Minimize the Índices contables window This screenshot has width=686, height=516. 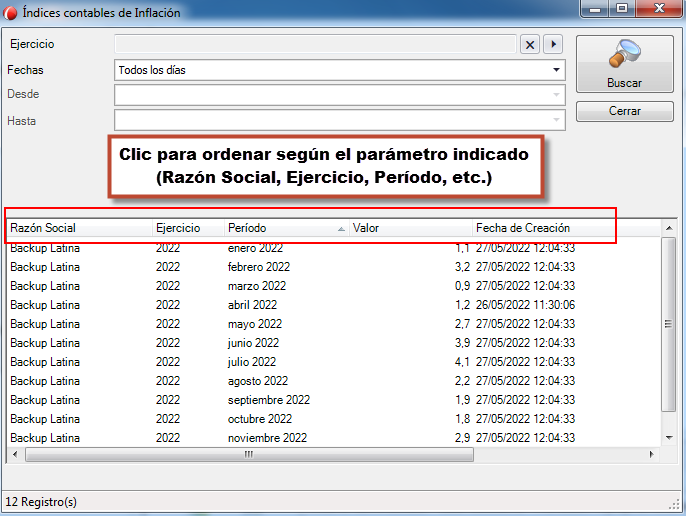coord(595,9)
